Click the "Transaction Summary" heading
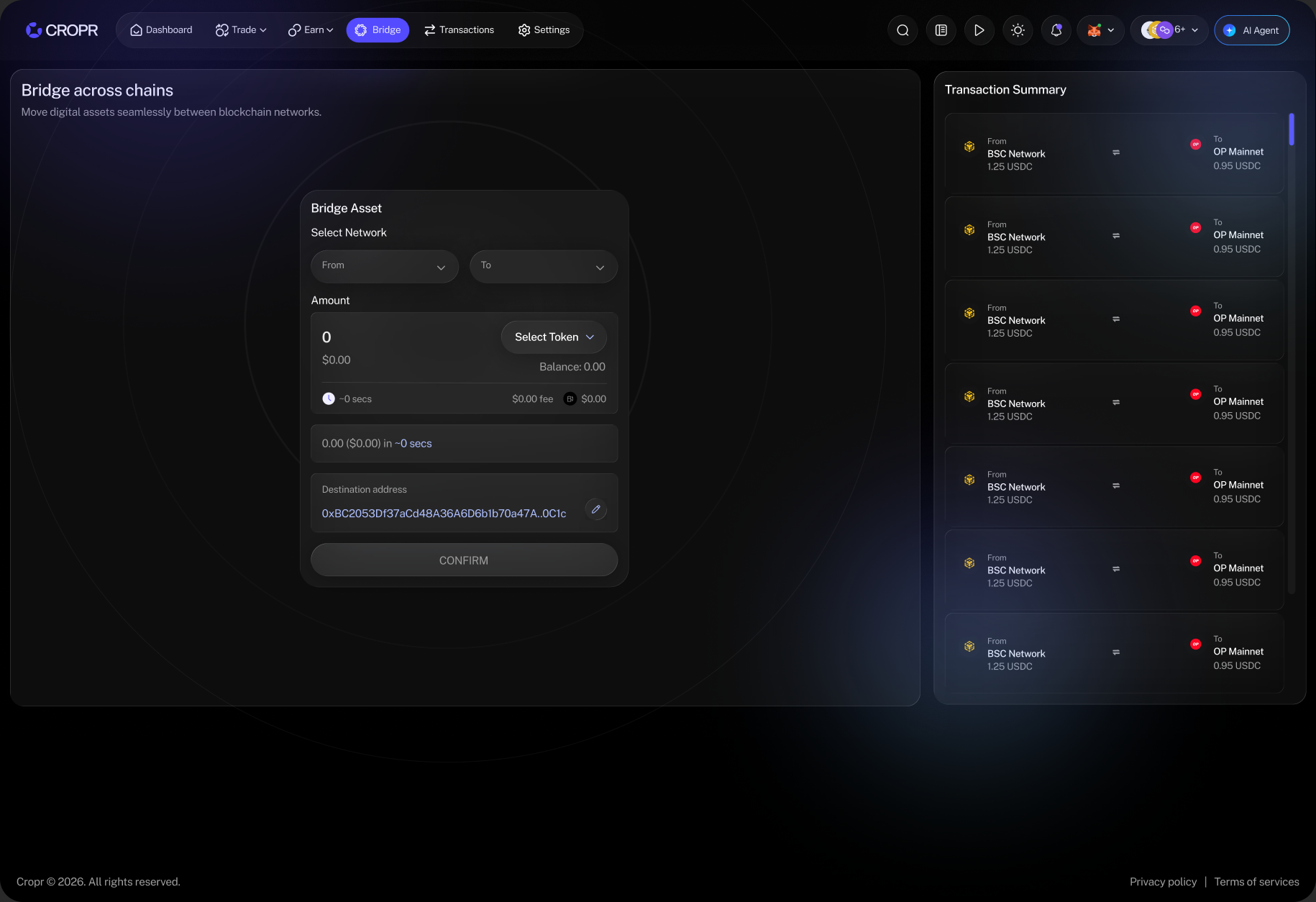The image size is (1316, 902). tap(1005, 90)
